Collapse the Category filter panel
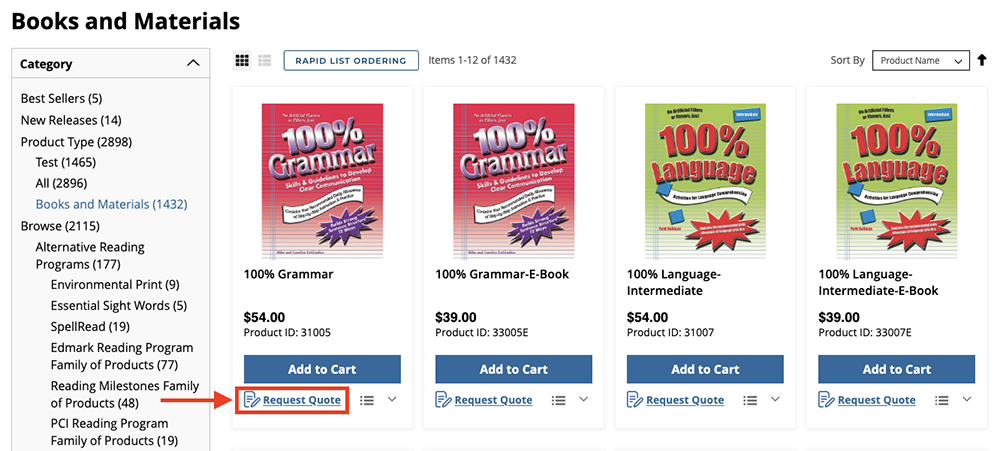Image resolution: width=1000 pixels, height=451 pixels. (193, 64)
